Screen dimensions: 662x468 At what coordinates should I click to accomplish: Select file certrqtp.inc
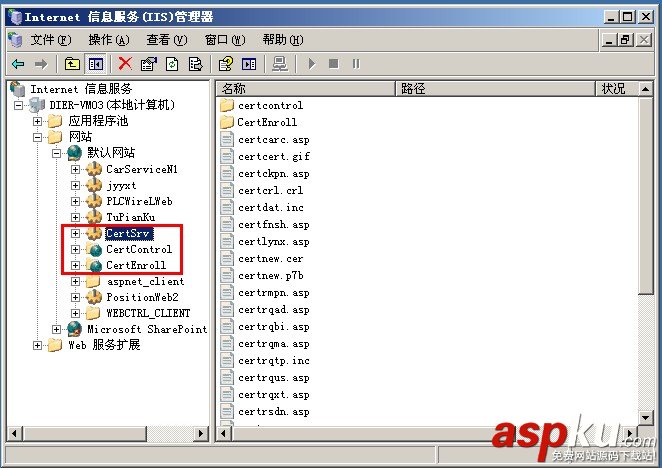(274, 360)
